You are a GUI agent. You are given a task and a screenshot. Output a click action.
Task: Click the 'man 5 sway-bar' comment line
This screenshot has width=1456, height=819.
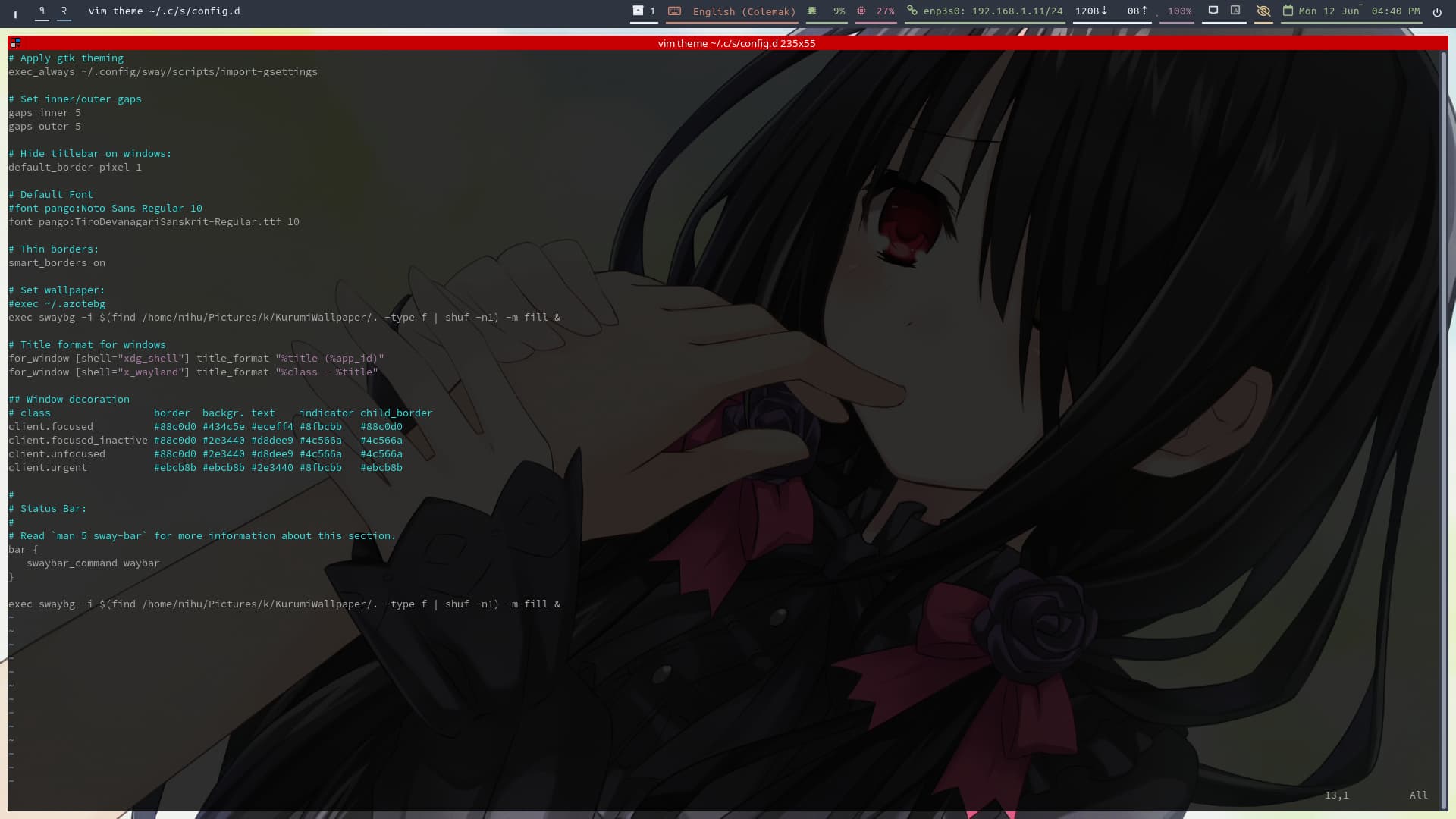(x=202, y=536)
